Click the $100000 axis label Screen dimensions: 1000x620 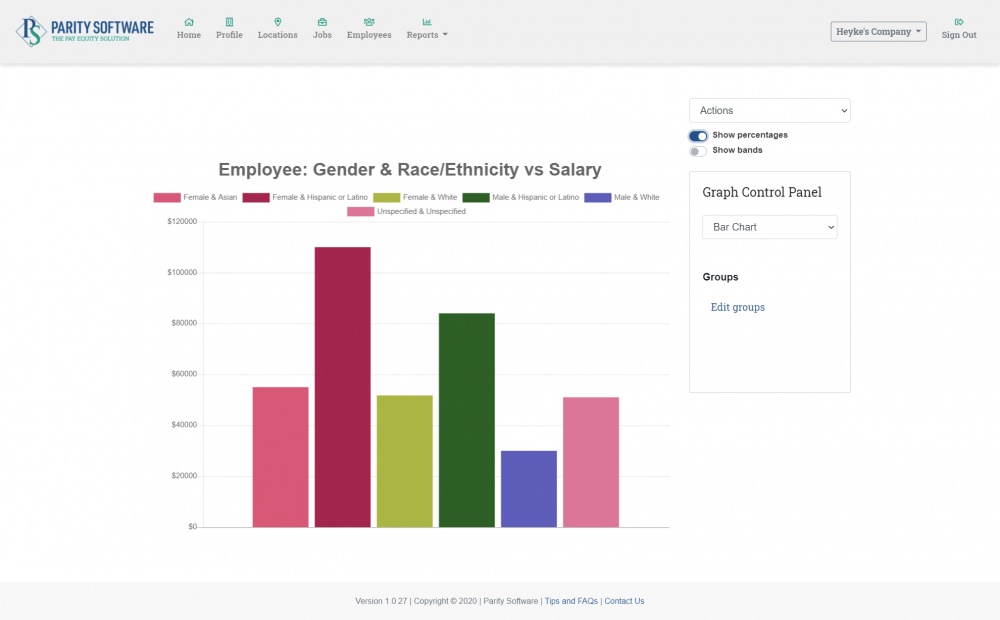click(x=182, y=272)
